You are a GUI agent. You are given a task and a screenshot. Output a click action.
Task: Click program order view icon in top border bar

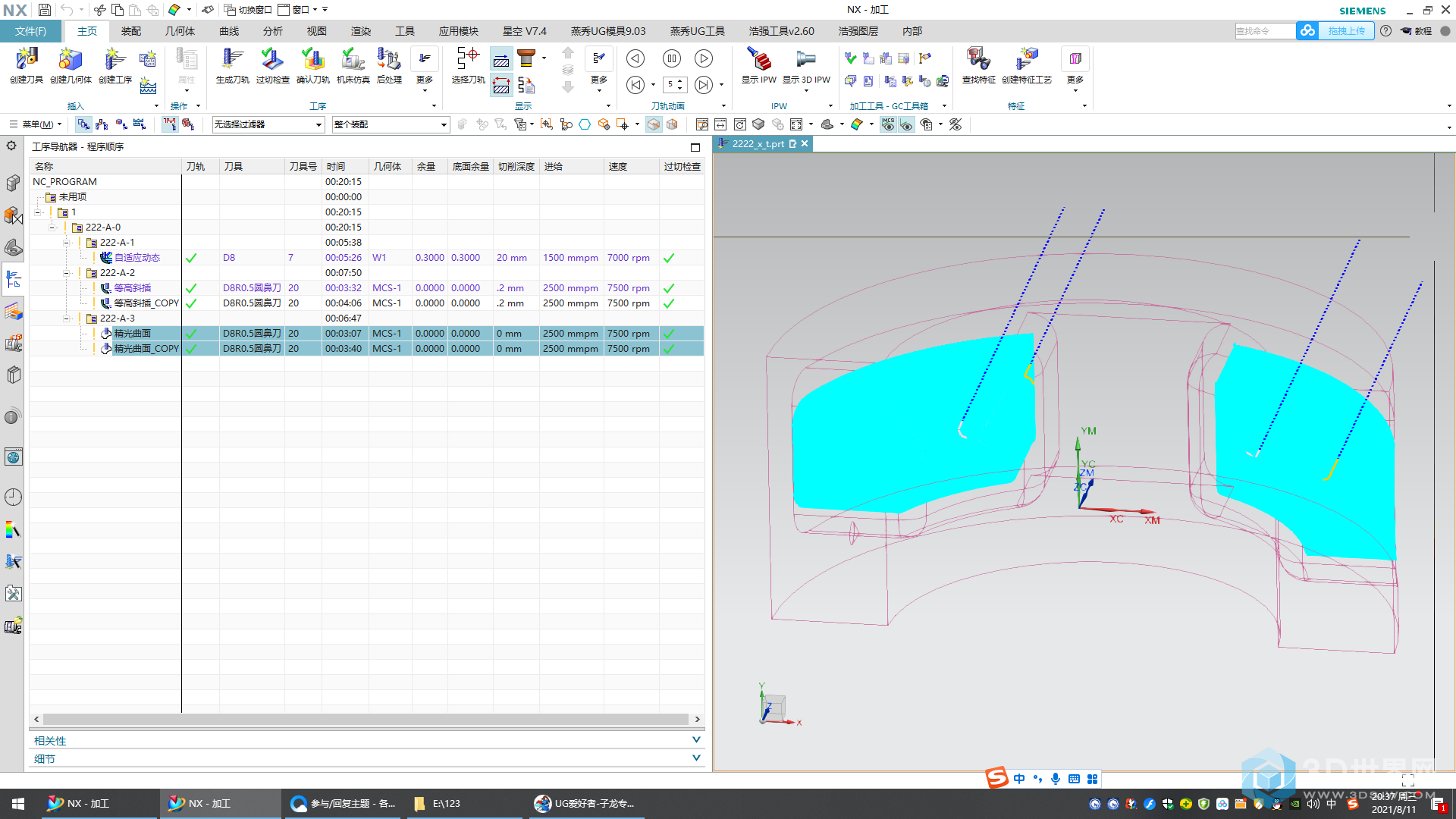(x=83, y=124)
